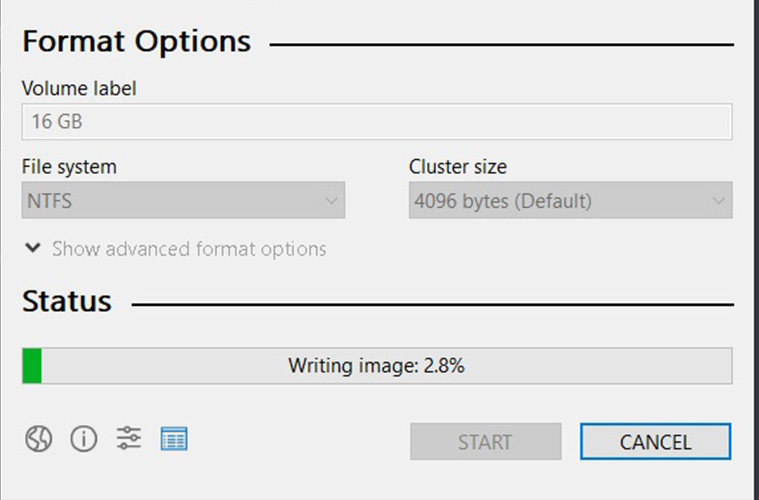This screenshot has width=759, height=500.
Task: Click the green filled part of progress bar
Action: pyautogui.click(x=32, y=366)
